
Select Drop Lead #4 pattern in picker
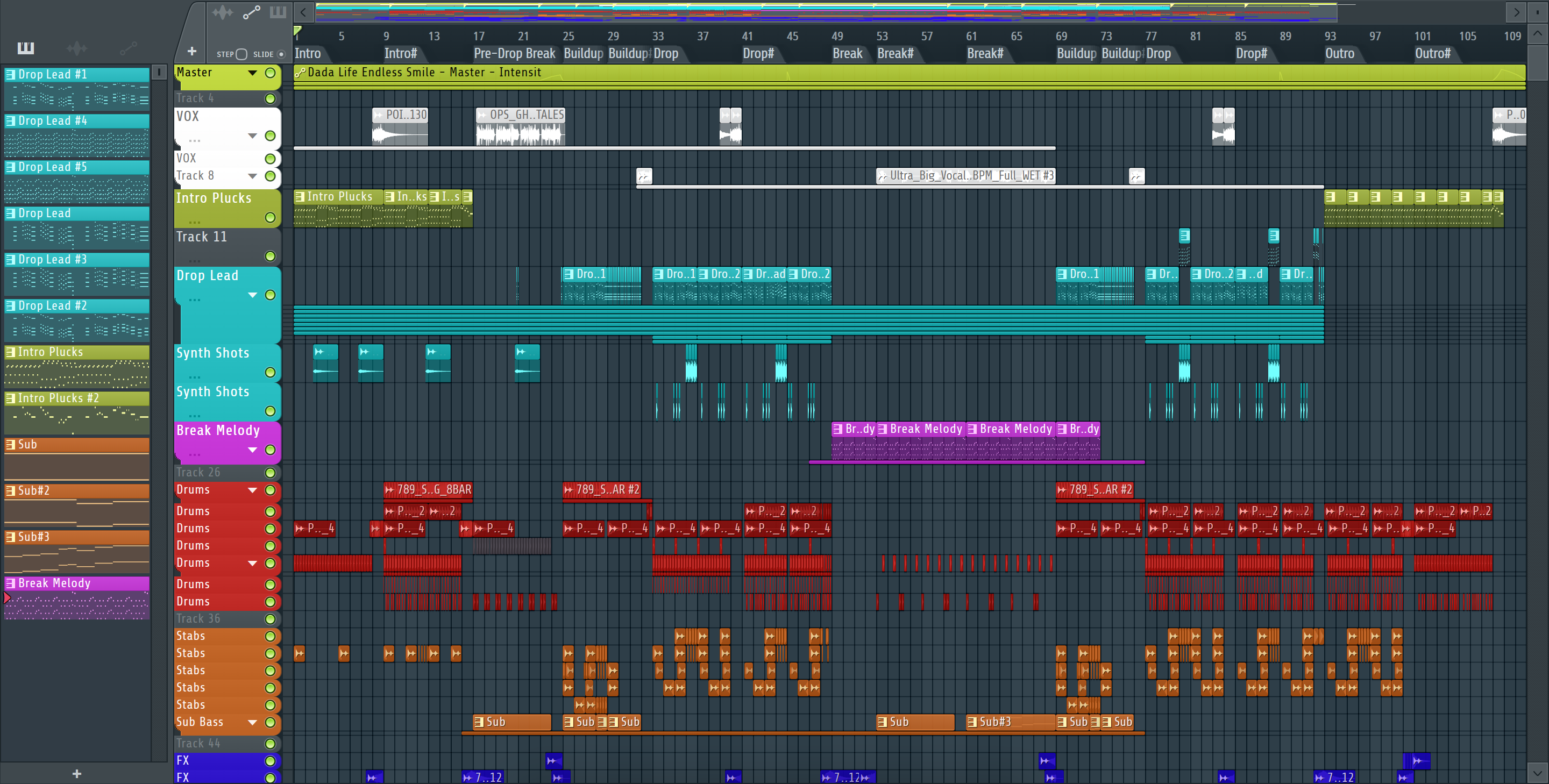[77, 134]
